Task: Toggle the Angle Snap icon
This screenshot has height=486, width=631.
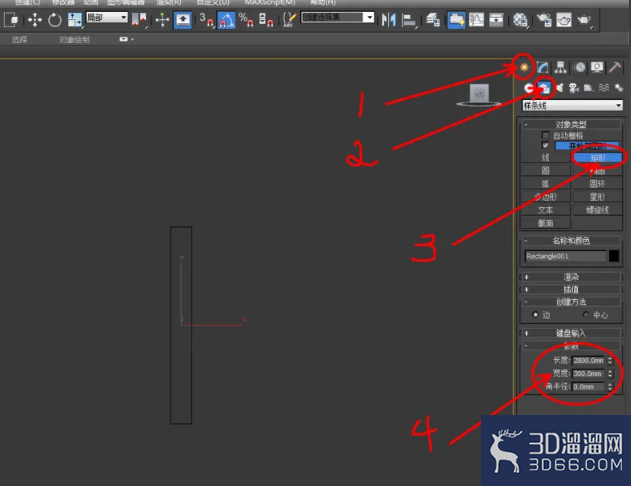Action: click(226, 20)
